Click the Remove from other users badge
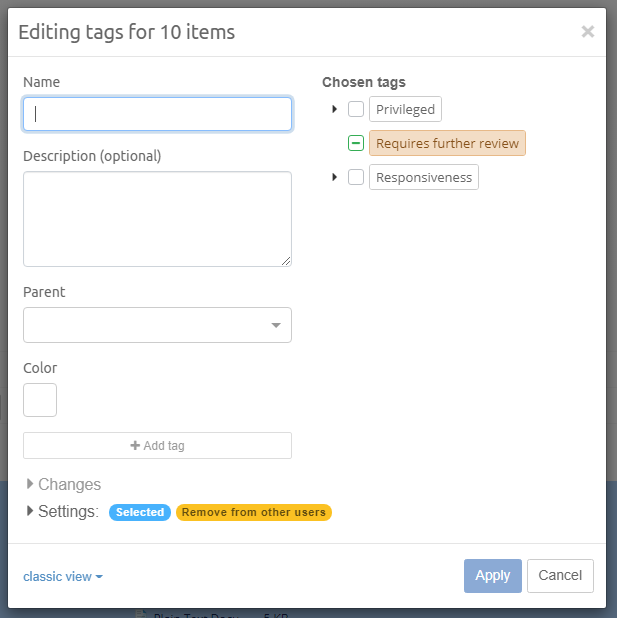The image size is (617, 618). click(254, 512)
